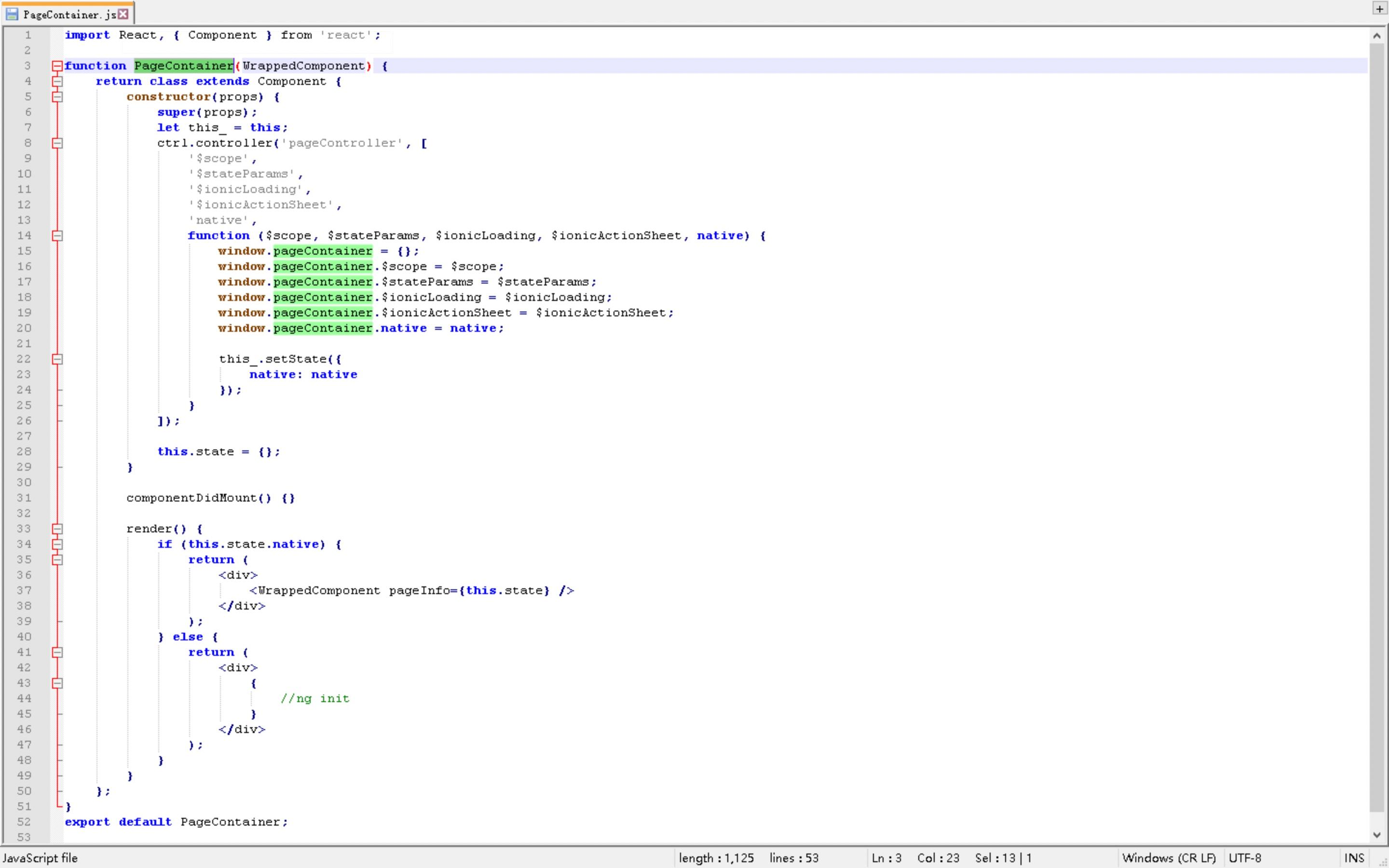Click the plus button to add a tab
The height and width of the screenshot is (868, 1389).
[1379, 9]
